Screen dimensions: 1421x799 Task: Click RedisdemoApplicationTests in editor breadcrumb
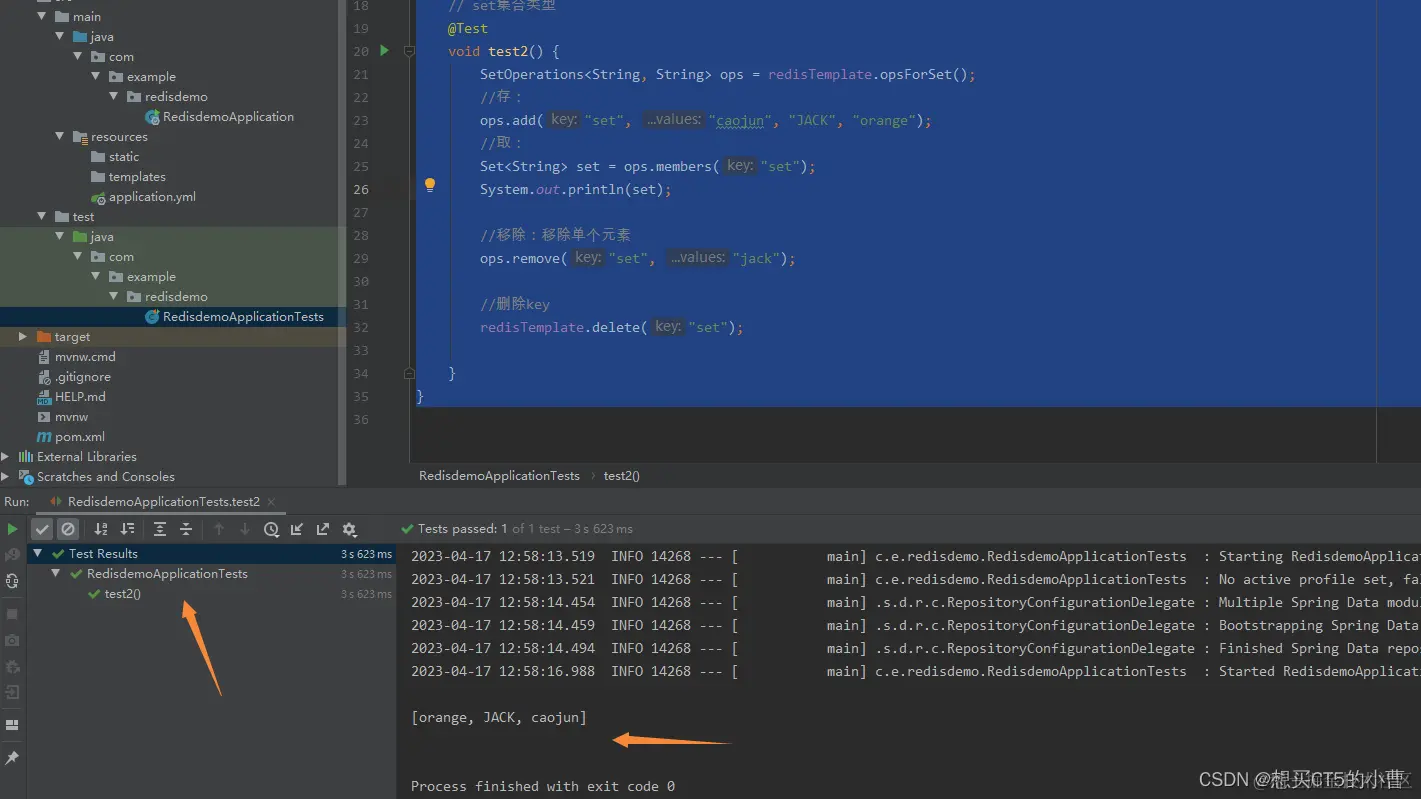pyautogui.click(x=499, y=475)
